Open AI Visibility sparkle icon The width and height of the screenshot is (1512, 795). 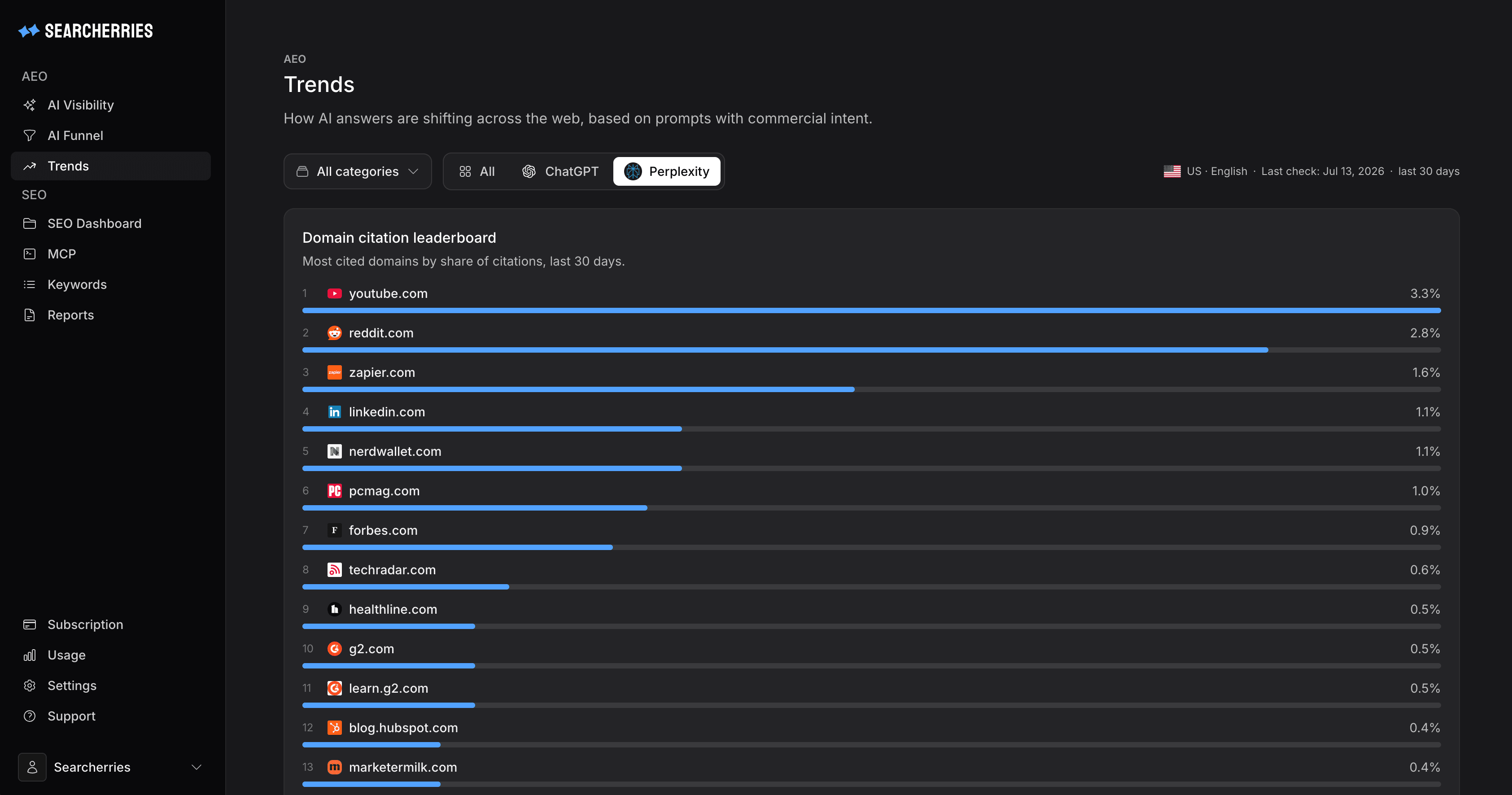point(29,105)
